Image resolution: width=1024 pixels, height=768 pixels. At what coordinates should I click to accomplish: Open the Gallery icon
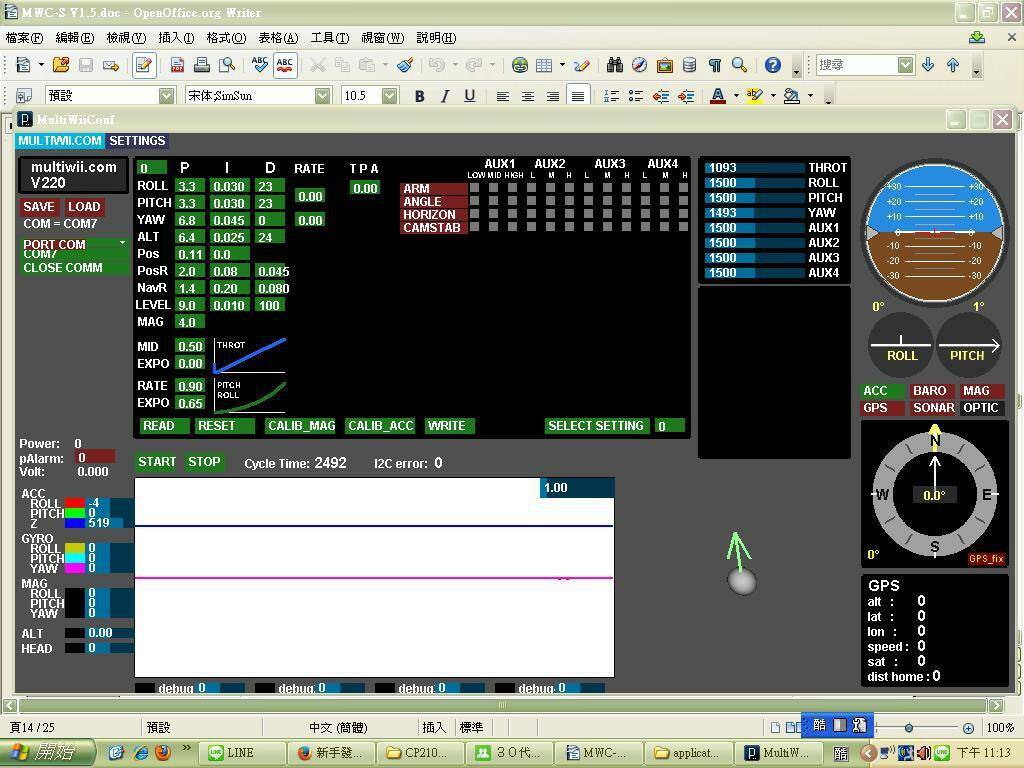(665, 65)
